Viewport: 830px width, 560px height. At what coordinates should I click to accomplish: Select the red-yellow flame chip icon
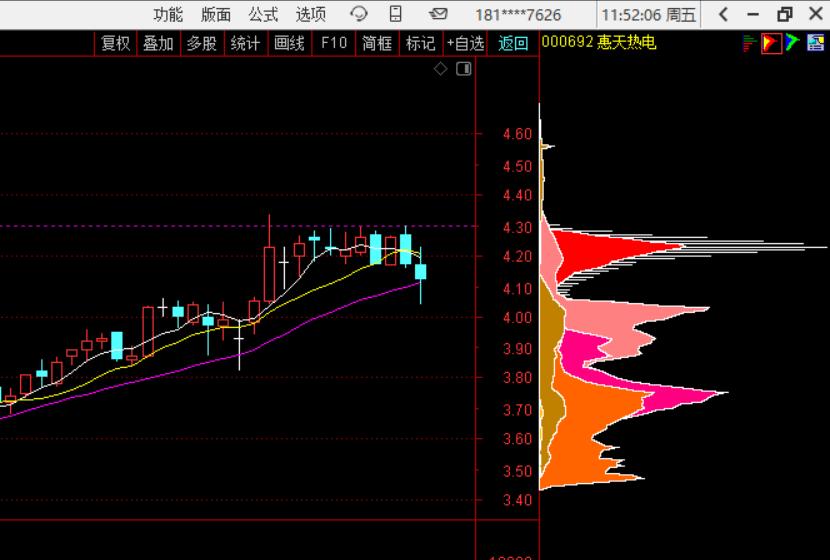(x=771, y=42)
